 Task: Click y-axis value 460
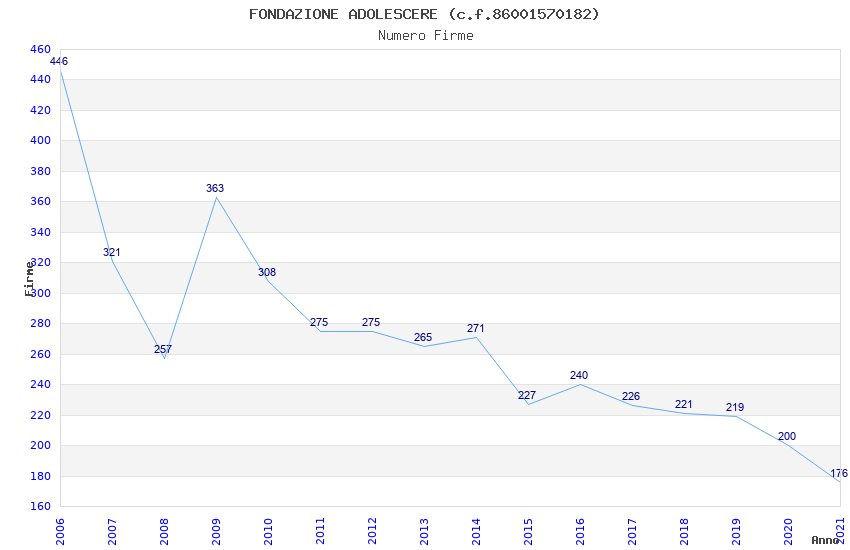point(41,49)
